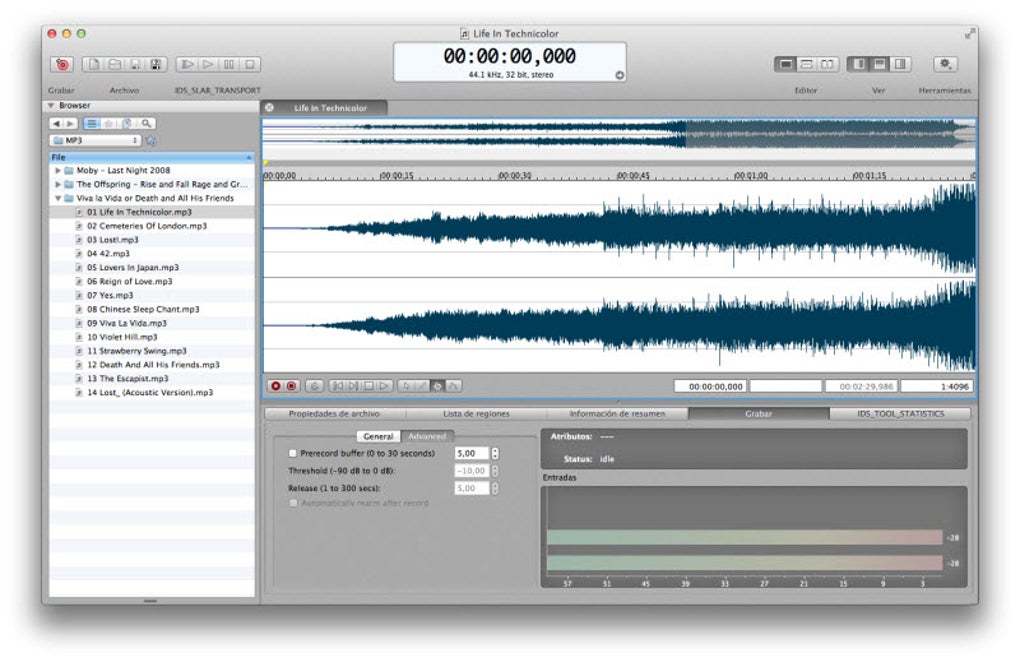The height and width of the screenshot is (662, 1020).
Task: Open the Herramientas gear menu
Action: (x=944, y=64)
